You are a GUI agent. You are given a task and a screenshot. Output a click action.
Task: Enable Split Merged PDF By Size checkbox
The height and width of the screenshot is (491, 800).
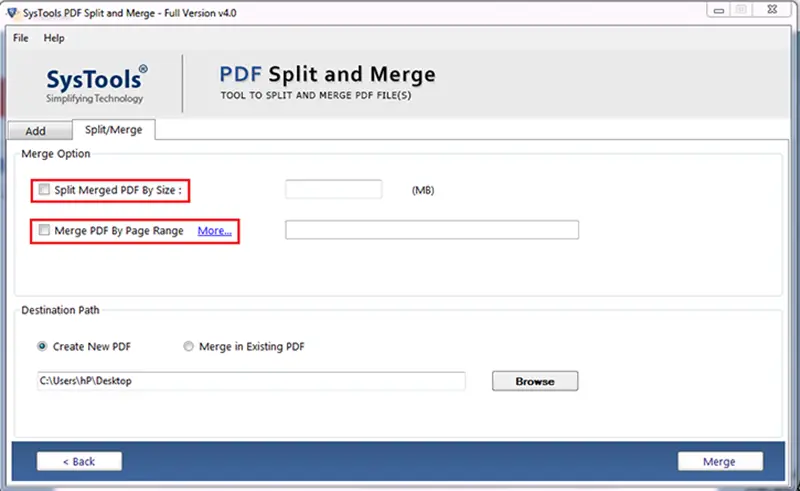pos(44,190)
